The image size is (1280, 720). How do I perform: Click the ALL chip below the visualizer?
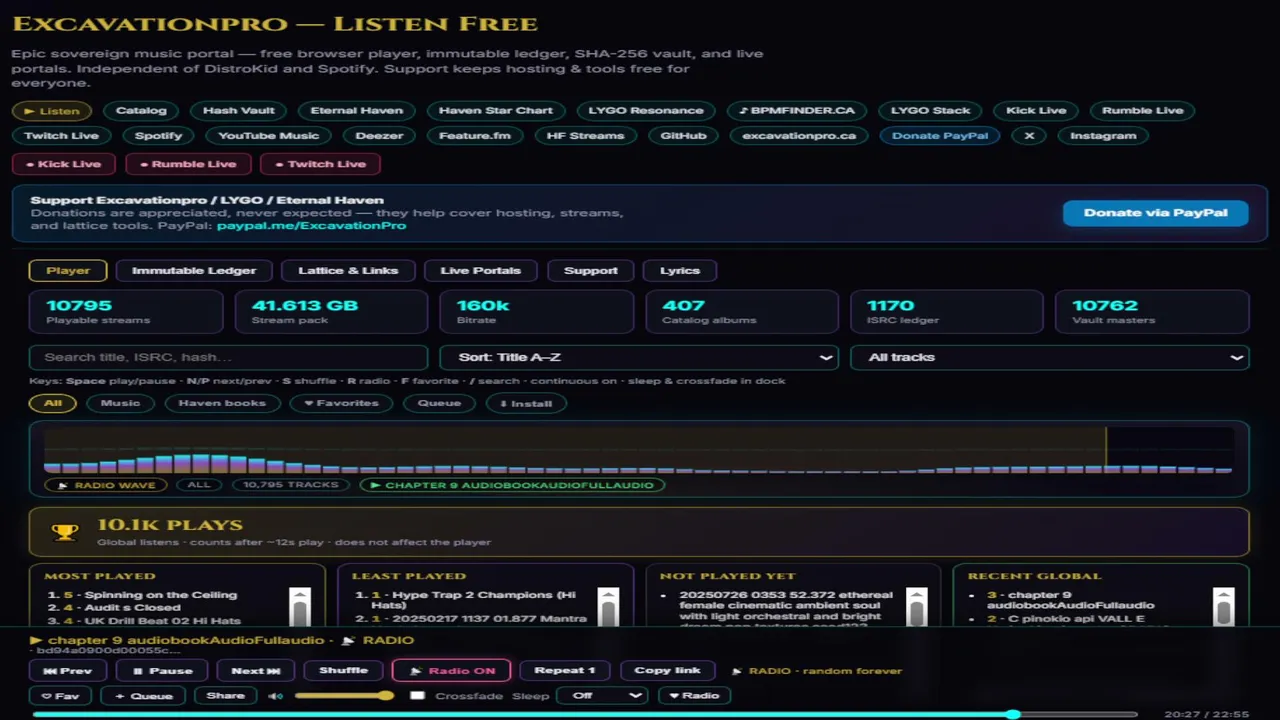[199, 485]
